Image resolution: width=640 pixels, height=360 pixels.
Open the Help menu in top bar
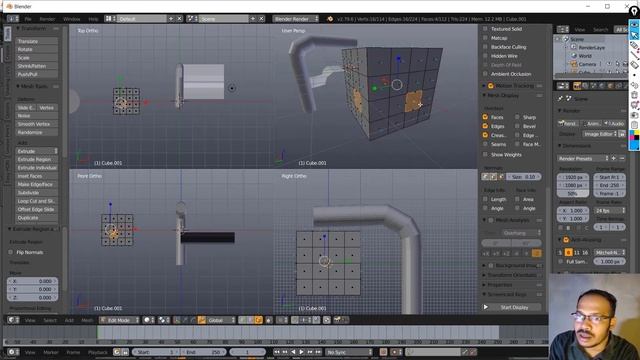[93, 19]
